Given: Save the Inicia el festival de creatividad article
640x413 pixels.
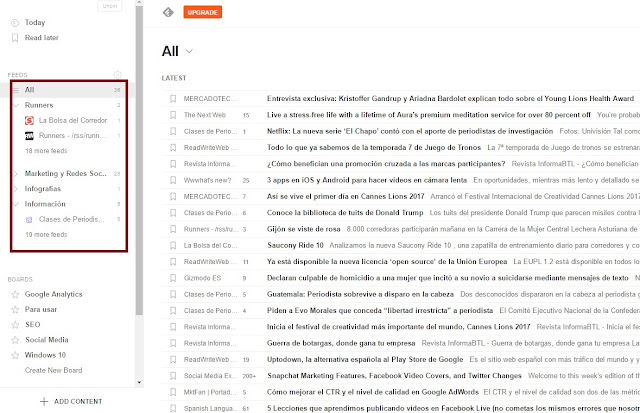Looking at the screenshot, I should coord(173,327).
